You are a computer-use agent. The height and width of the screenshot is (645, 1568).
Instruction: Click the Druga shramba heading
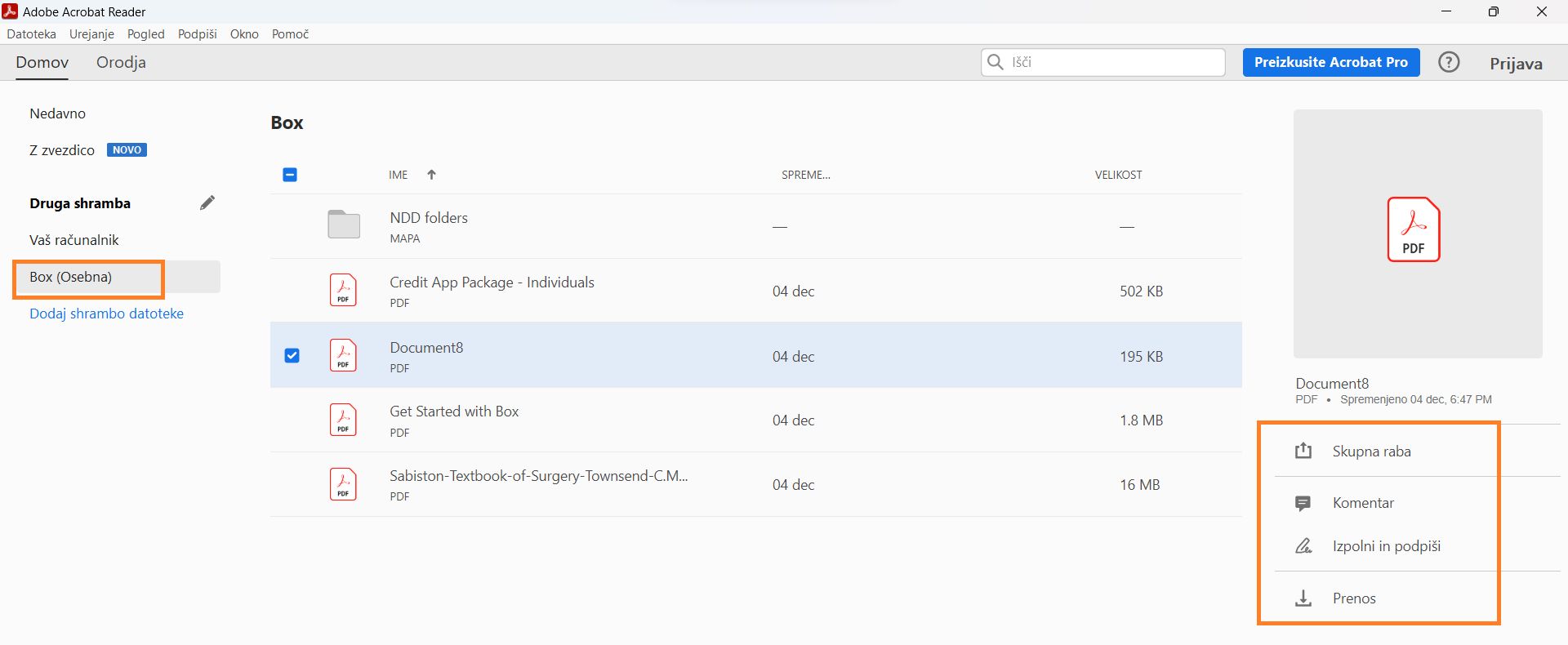click(x=80, y=203)
